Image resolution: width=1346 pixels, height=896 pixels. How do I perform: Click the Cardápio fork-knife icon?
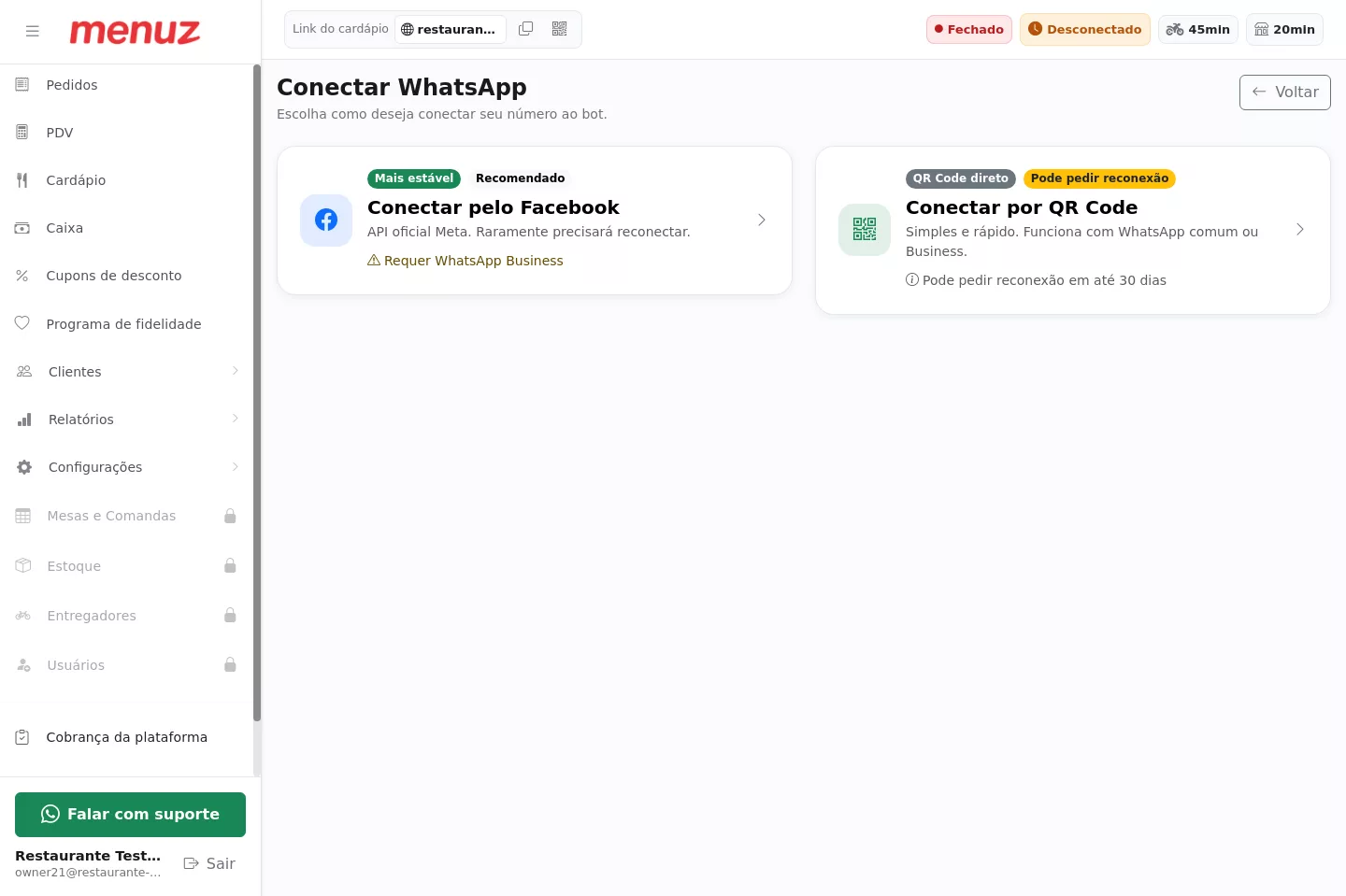click(x=22, y=180)
